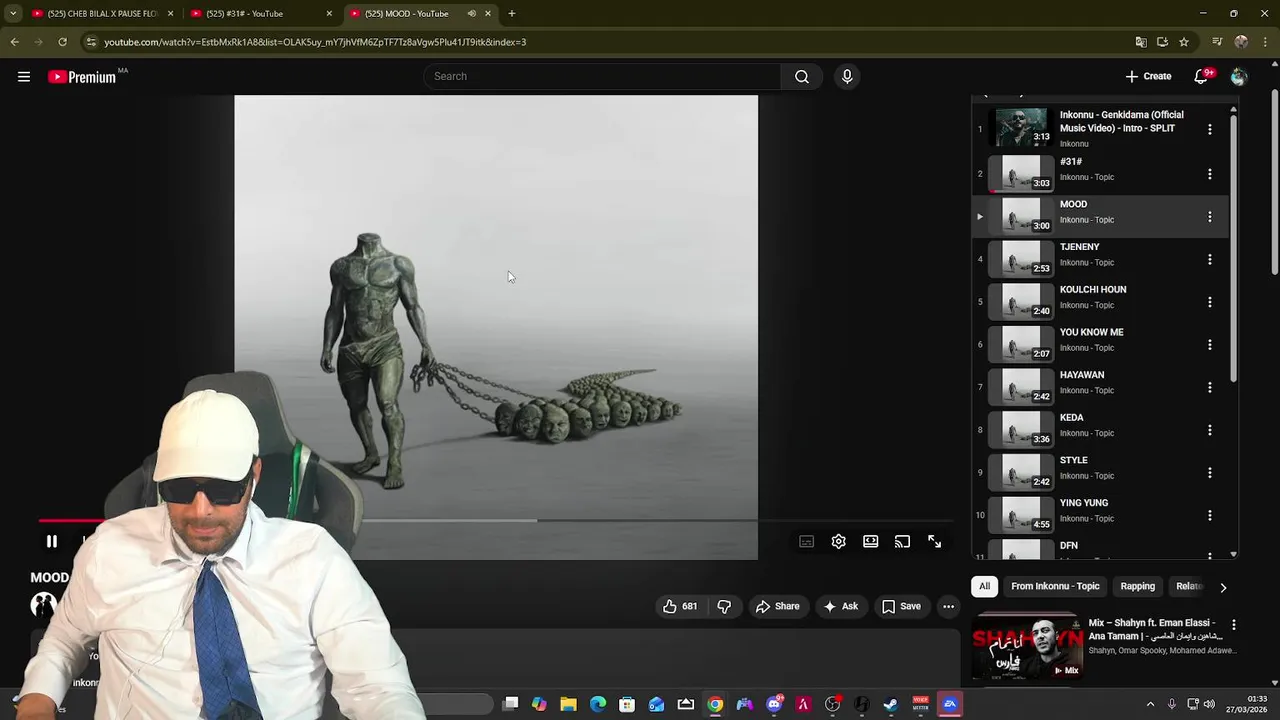Switch to the #31# - YouTube tab

pos(262,14)
